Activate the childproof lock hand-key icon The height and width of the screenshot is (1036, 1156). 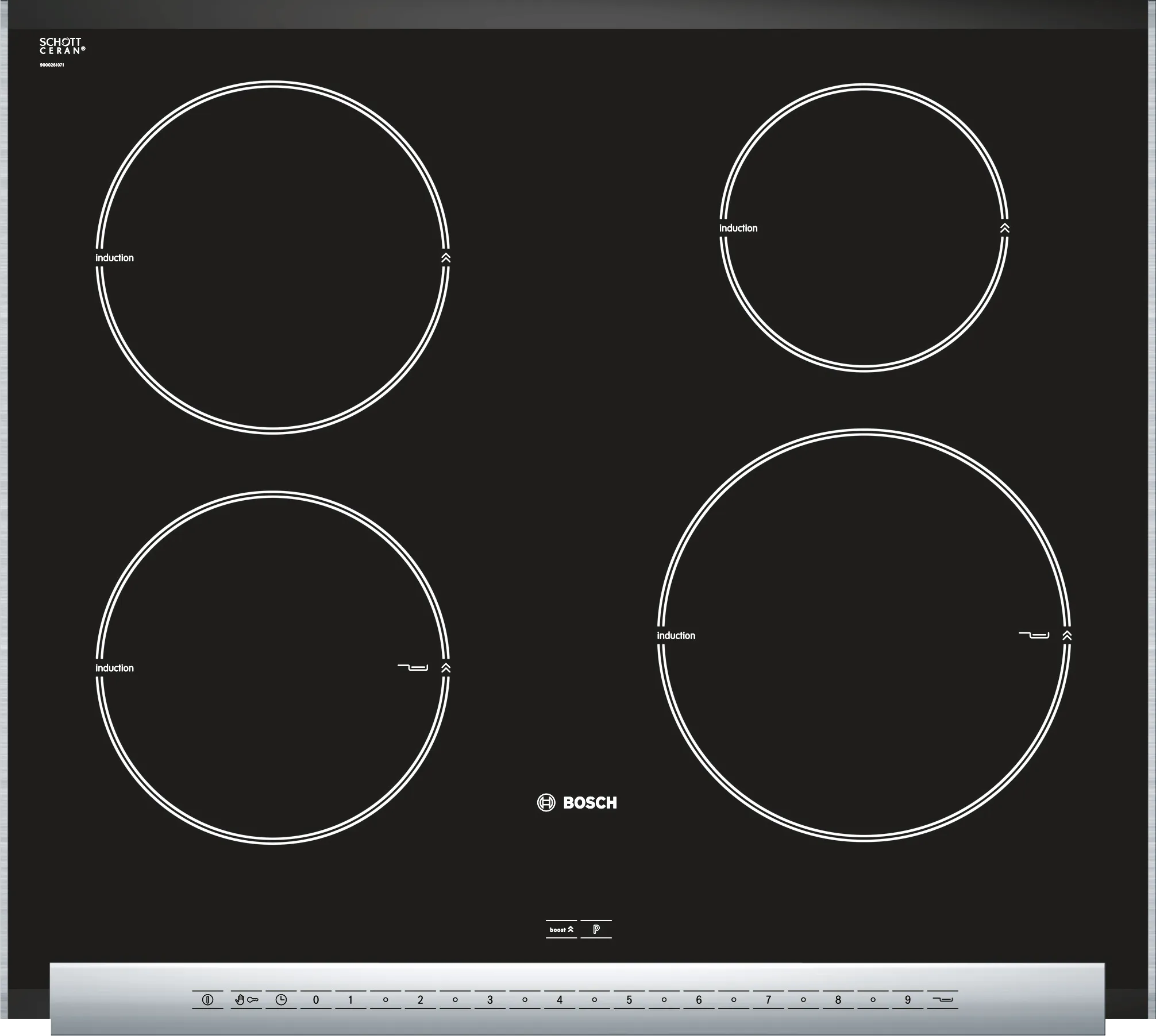point(246,1000)
